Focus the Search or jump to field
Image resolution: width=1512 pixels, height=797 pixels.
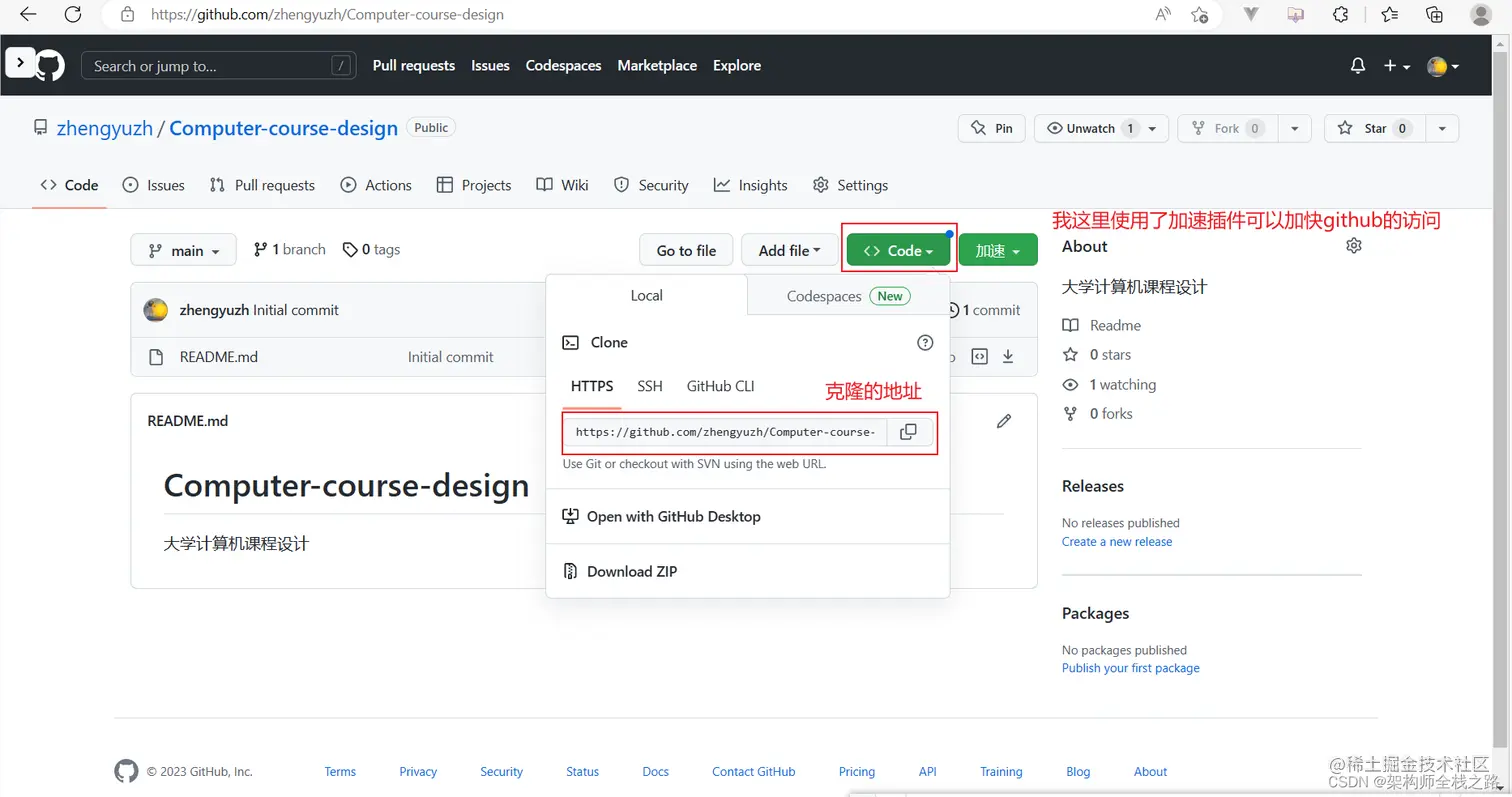coord(218,66)
